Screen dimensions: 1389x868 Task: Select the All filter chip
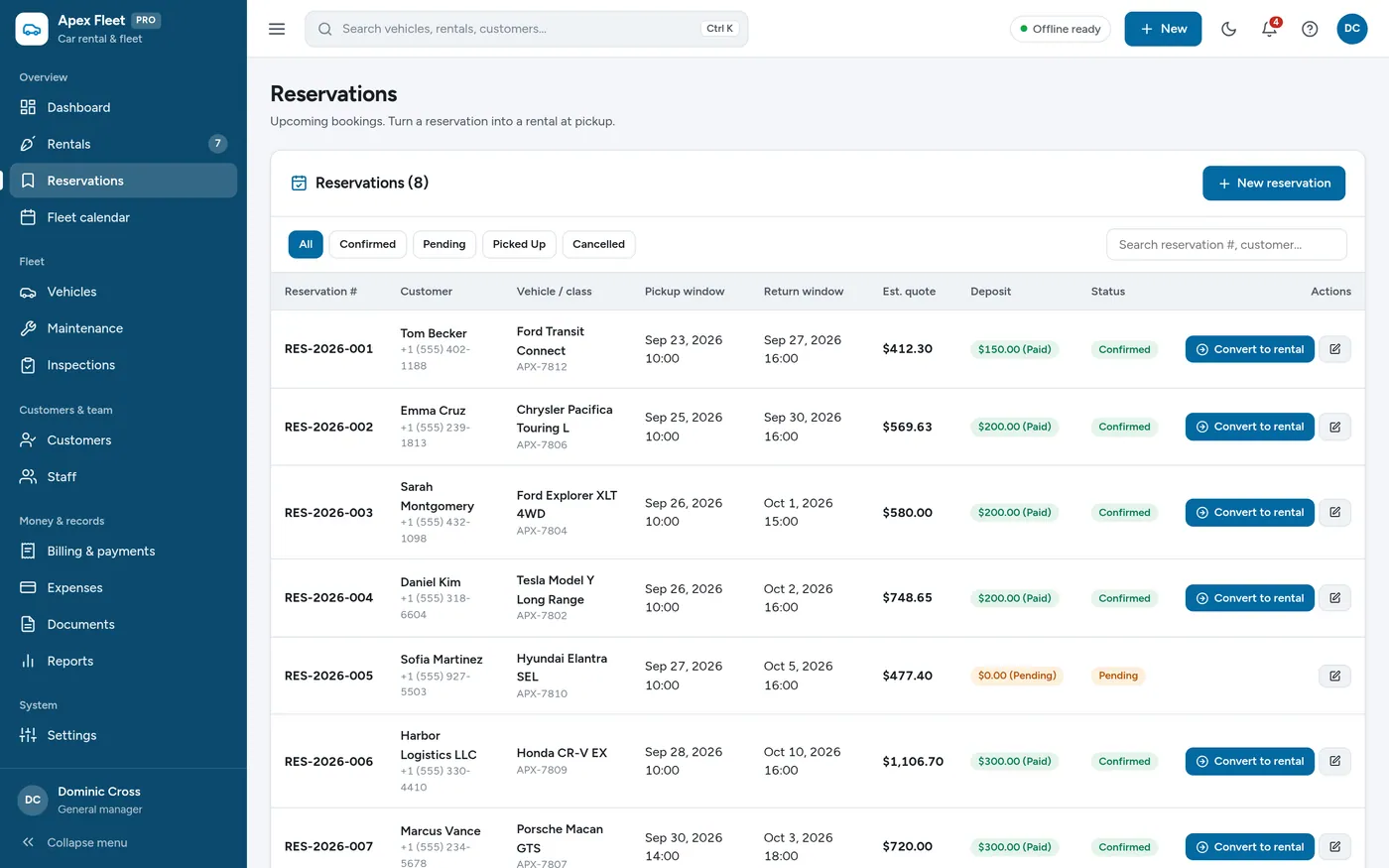[306, 244]
